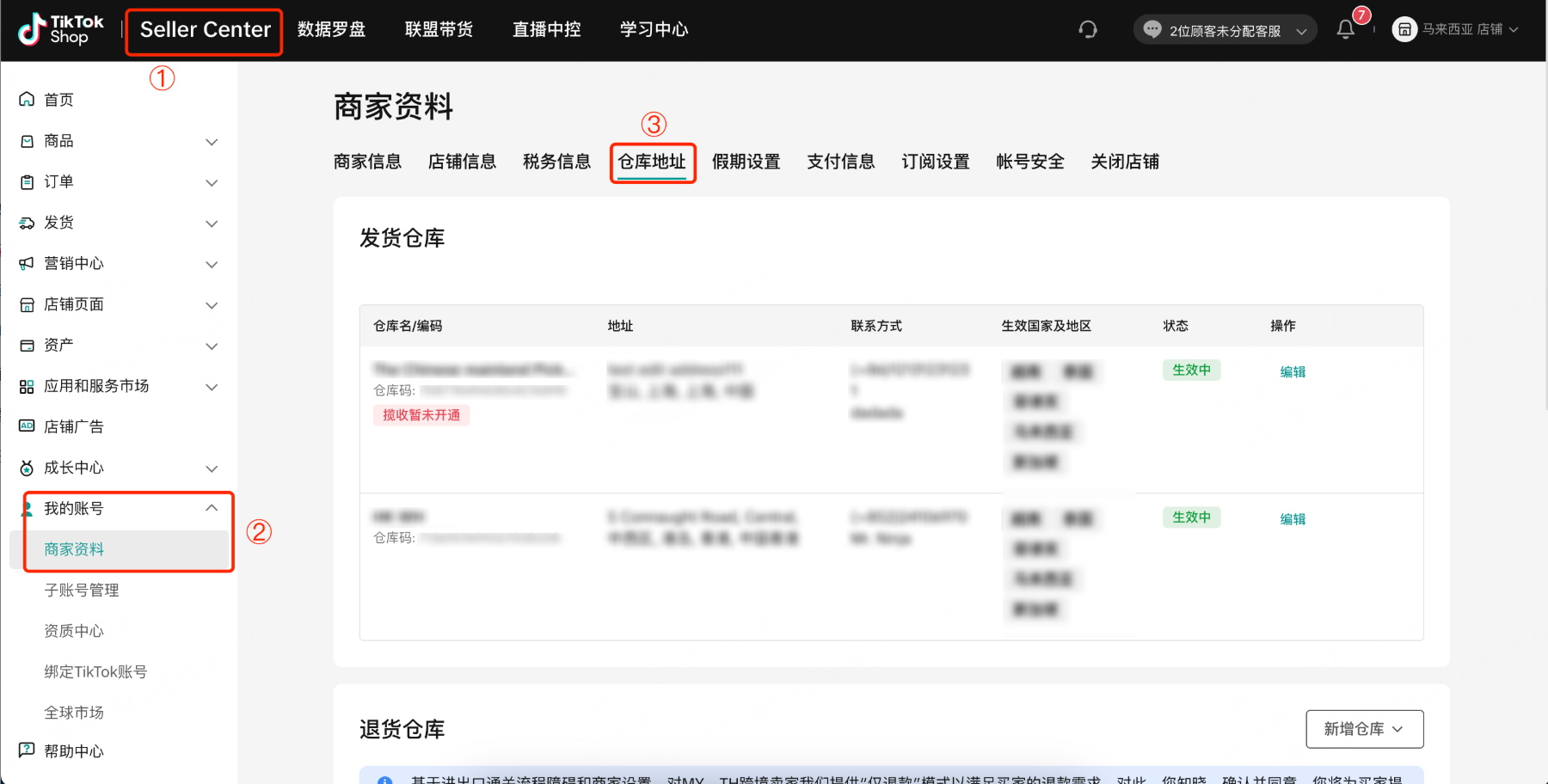This screenshot has width=1548, height=784.
Task: Click the 应用和服务市场 grid icon
Action: [27, 386]
